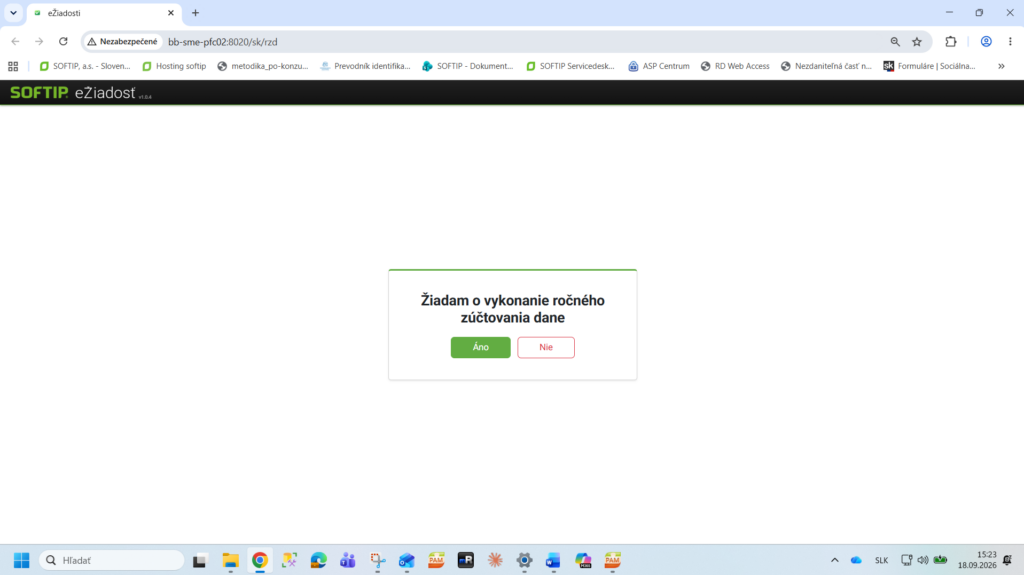Viewport: 1024px width, 575px height.
Task: Open the browser extensions puzzle icon
Action: pos(951,41)
